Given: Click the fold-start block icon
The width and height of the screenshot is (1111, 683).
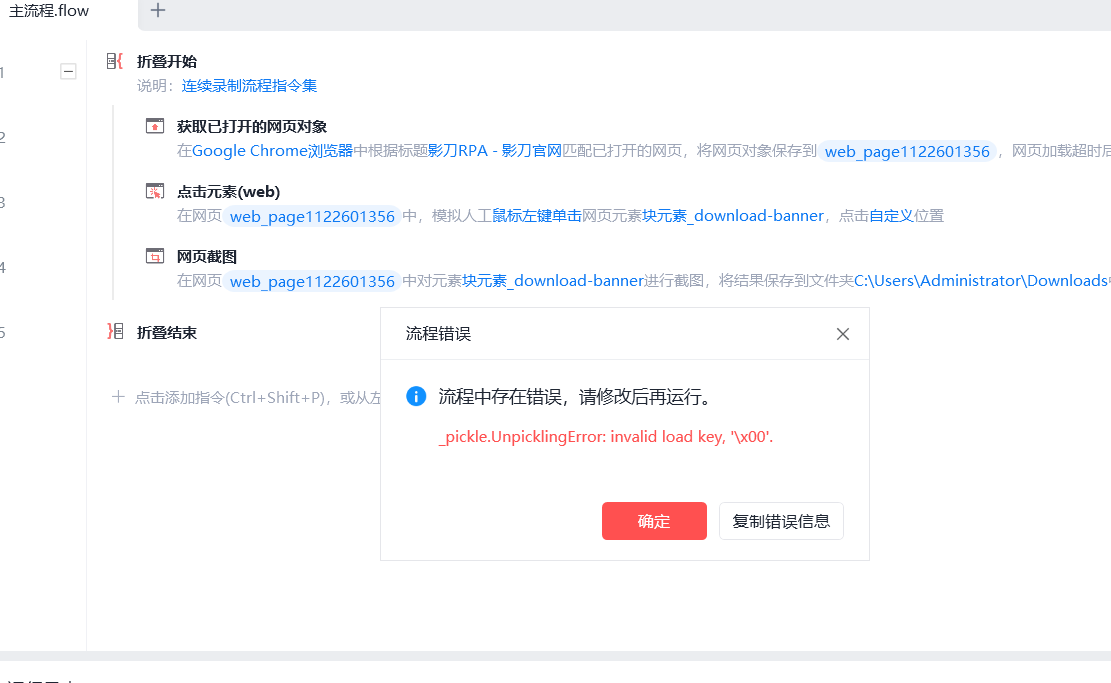Looking at the screenshot, I should (x=115, y=62).
